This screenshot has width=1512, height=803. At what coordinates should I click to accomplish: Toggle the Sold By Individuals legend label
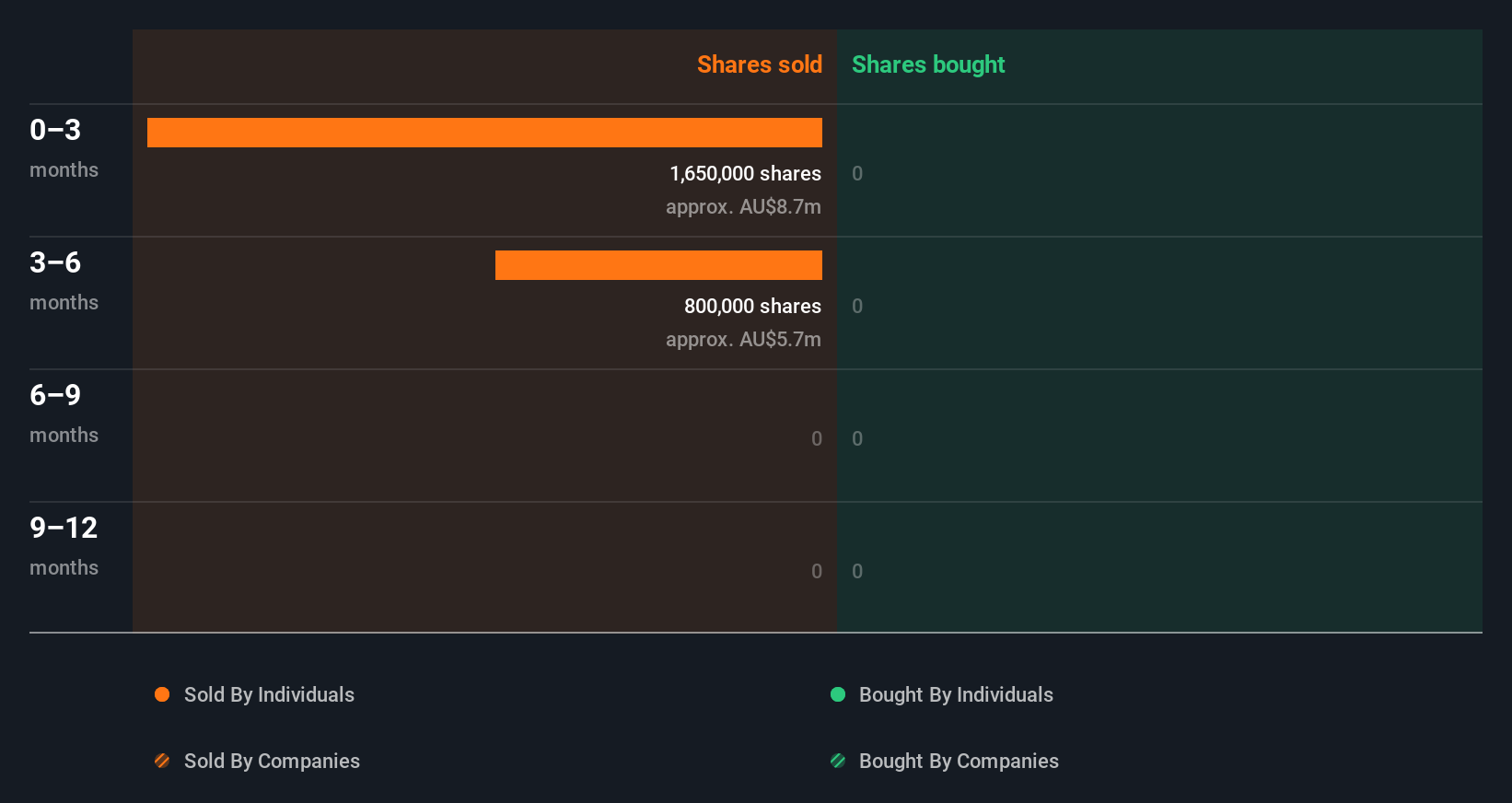269,694
